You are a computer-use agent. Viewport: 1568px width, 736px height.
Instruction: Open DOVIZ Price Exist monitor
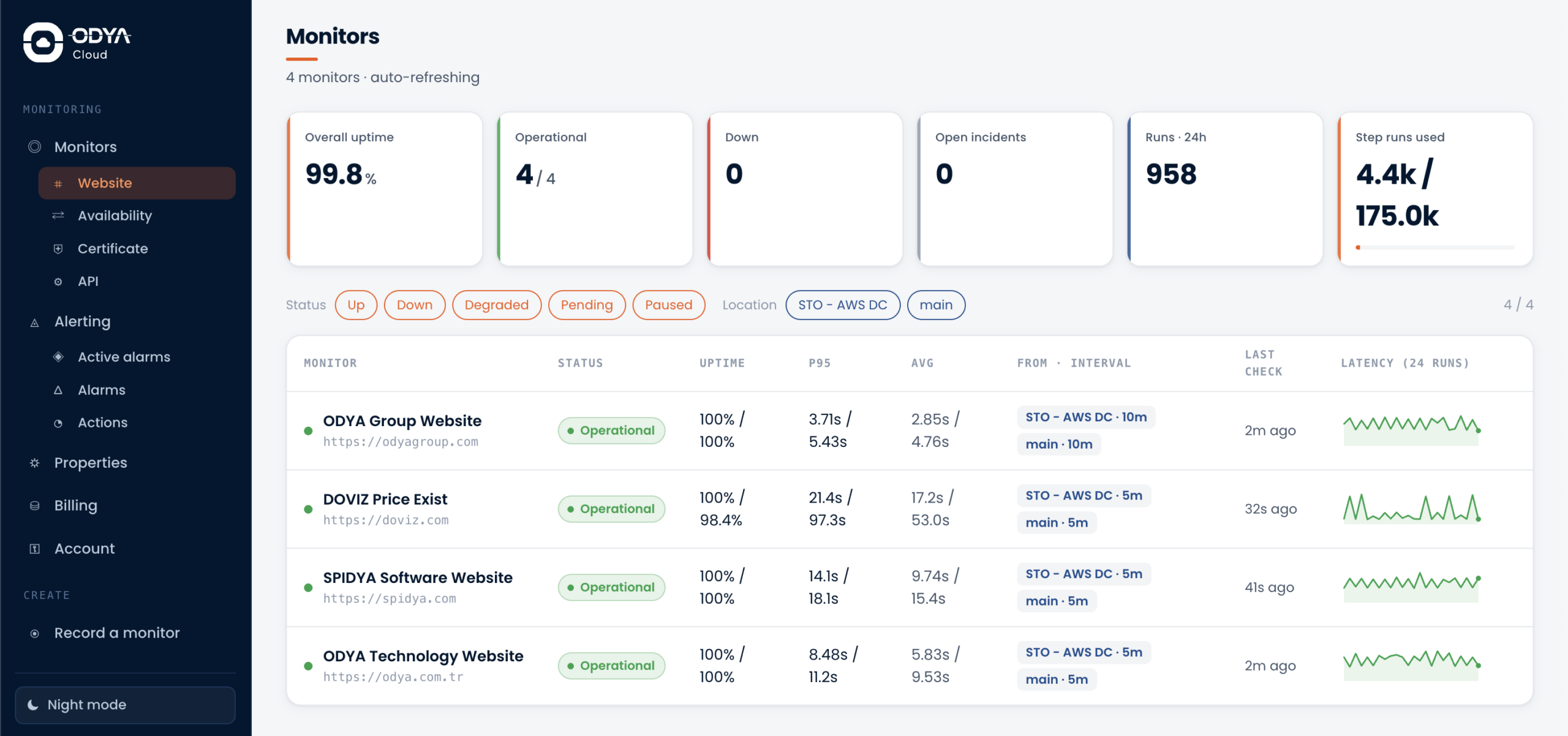tap(385, 500)
